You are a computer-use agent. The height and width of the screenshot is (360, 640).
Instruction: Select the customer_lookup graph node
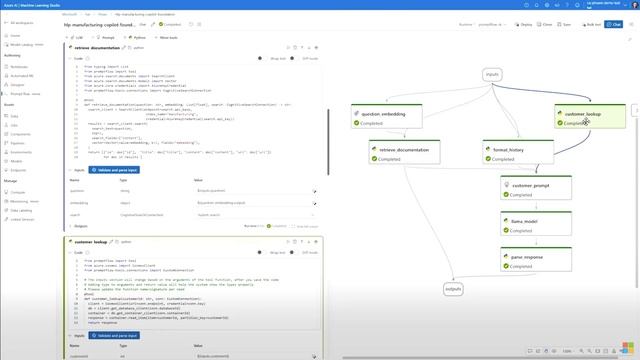pyautogui.click(x=590, y=116)
